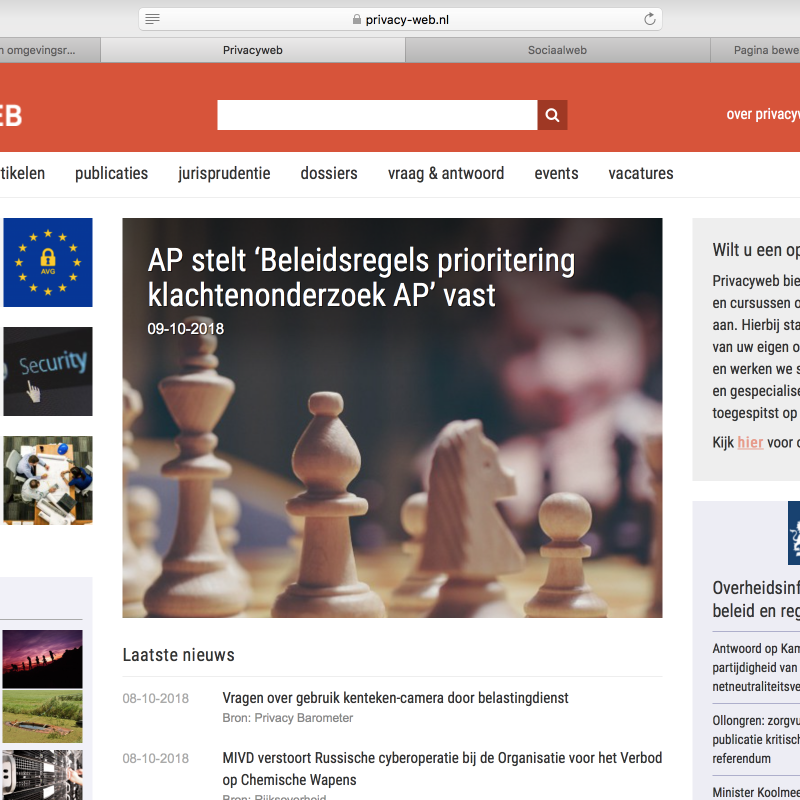Open the server racks thumbnail

pyautogui.click(x=42, y=774)
